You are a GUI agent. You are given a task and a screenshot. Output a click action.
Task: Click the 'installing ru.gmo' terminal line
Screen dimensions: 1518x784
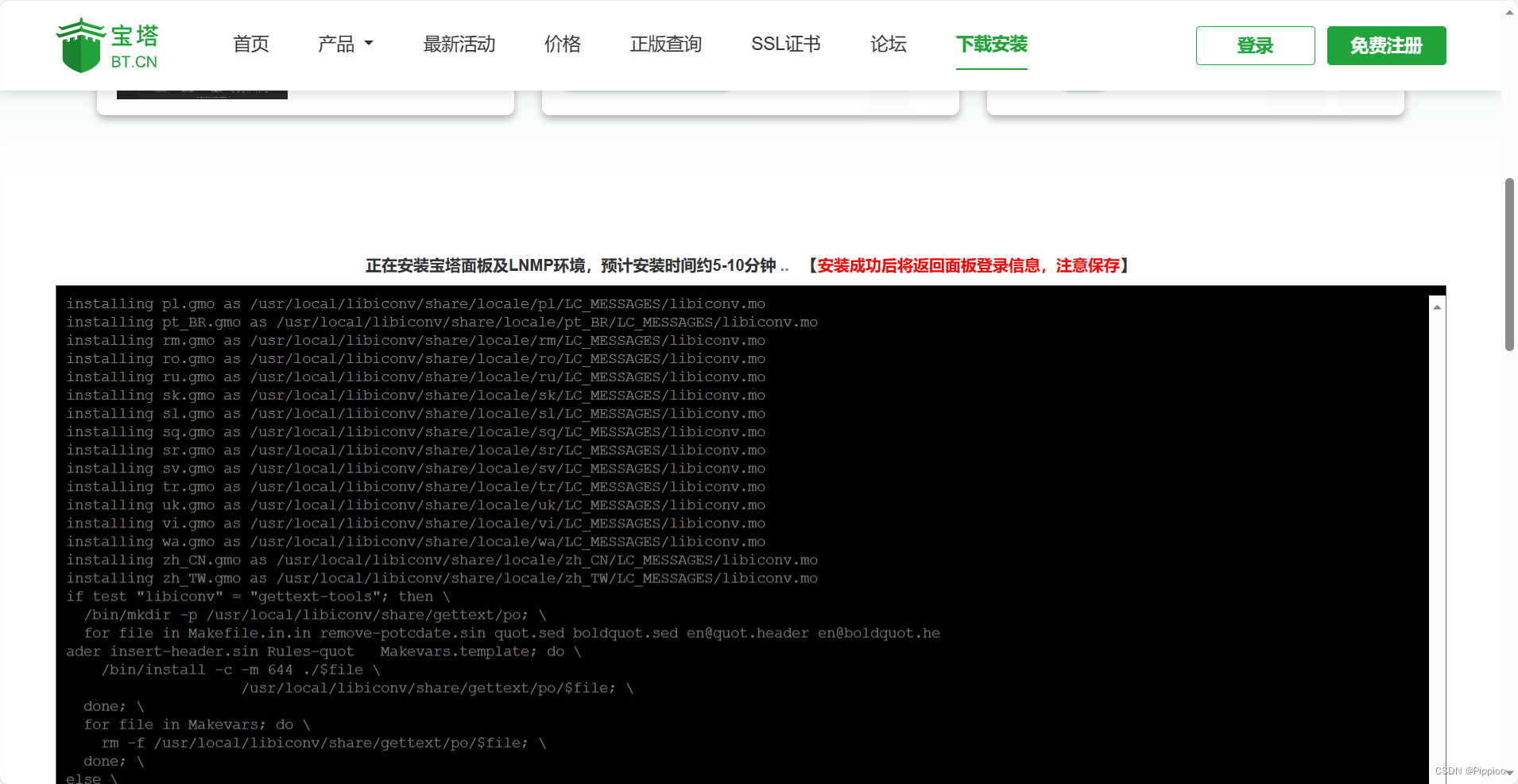tap(416, 377)
